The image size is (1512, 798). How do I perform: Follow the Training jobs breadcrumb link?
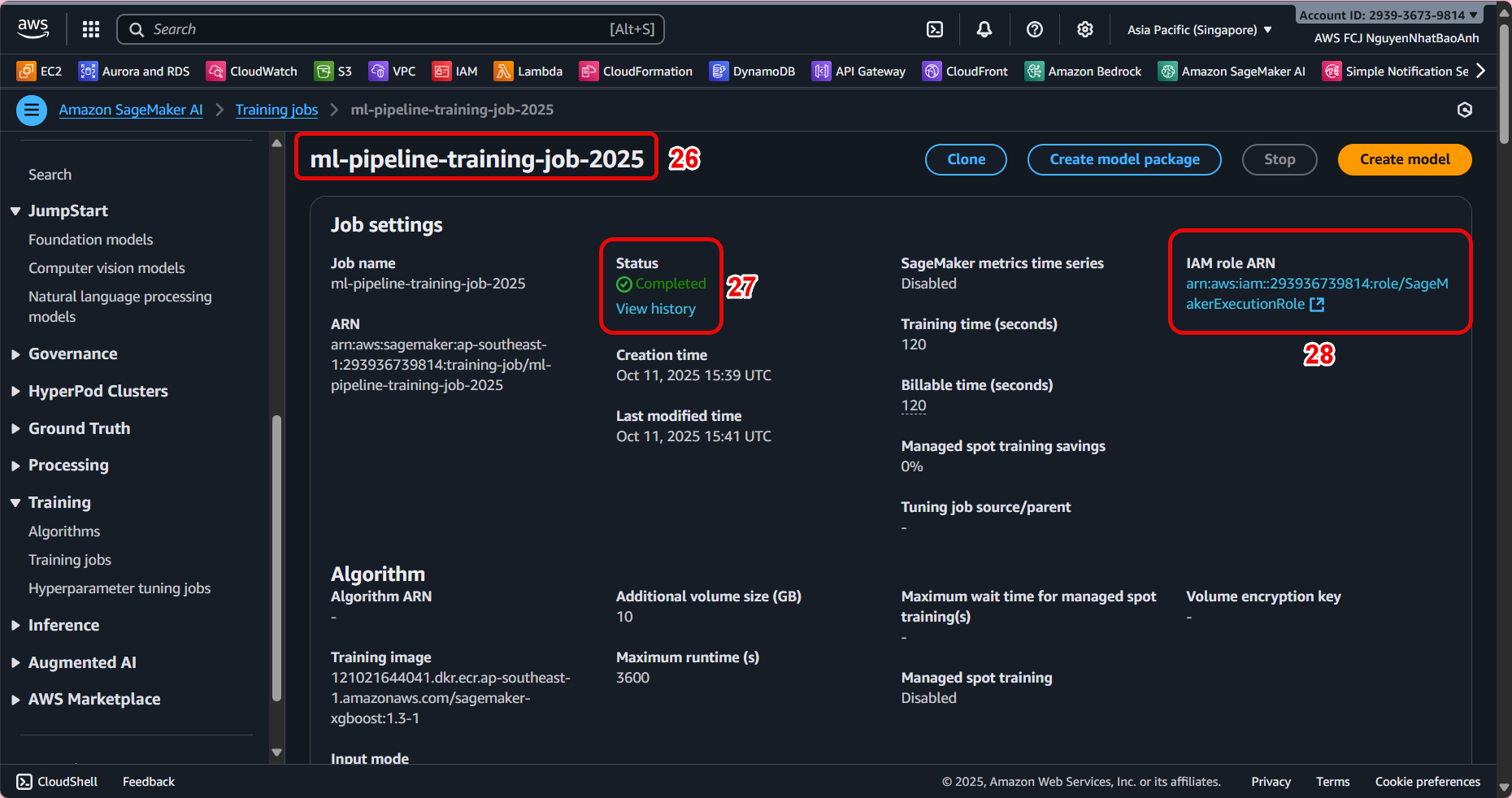(x=276, y=110)
